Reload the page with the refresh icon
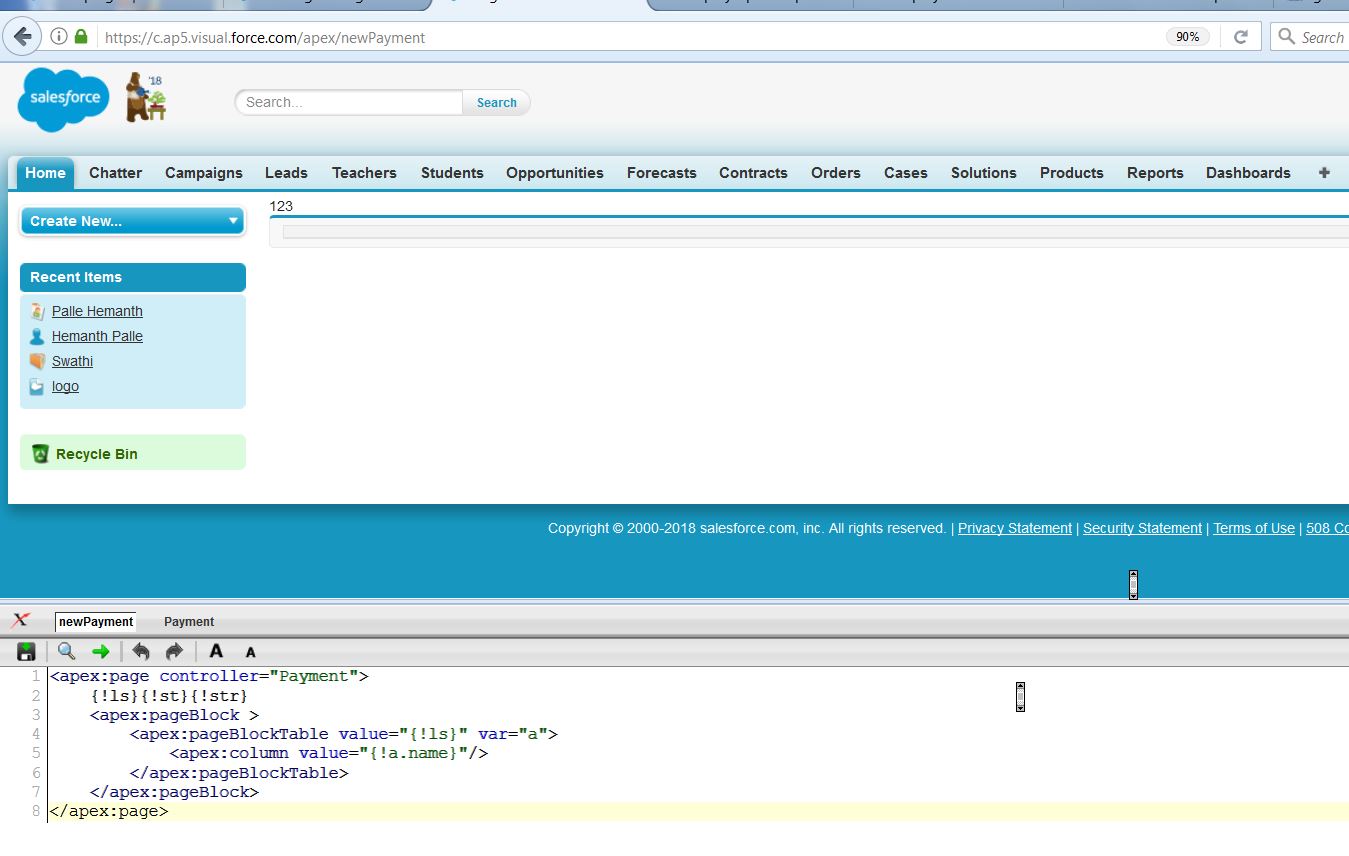1349x856 pixels. tap(1241, 37)
